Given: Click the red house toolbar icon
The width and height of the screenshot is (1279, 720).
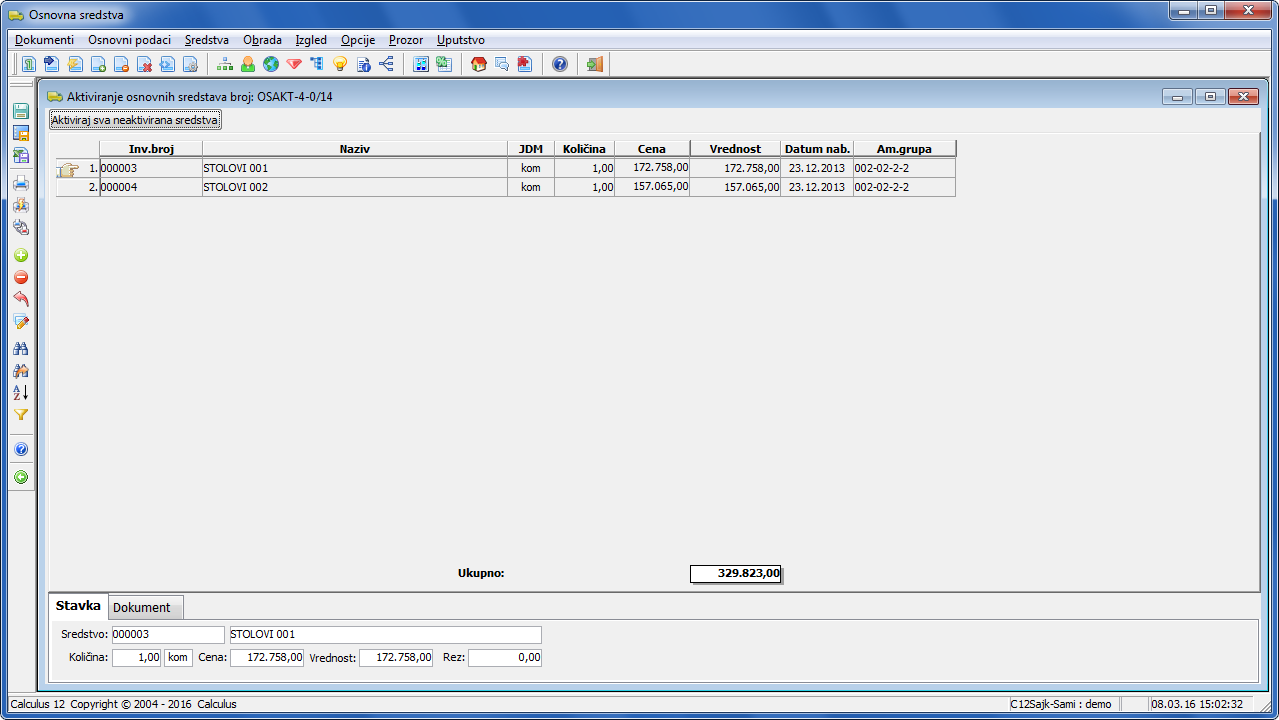Looking at the screenshot, I should 479,64.
